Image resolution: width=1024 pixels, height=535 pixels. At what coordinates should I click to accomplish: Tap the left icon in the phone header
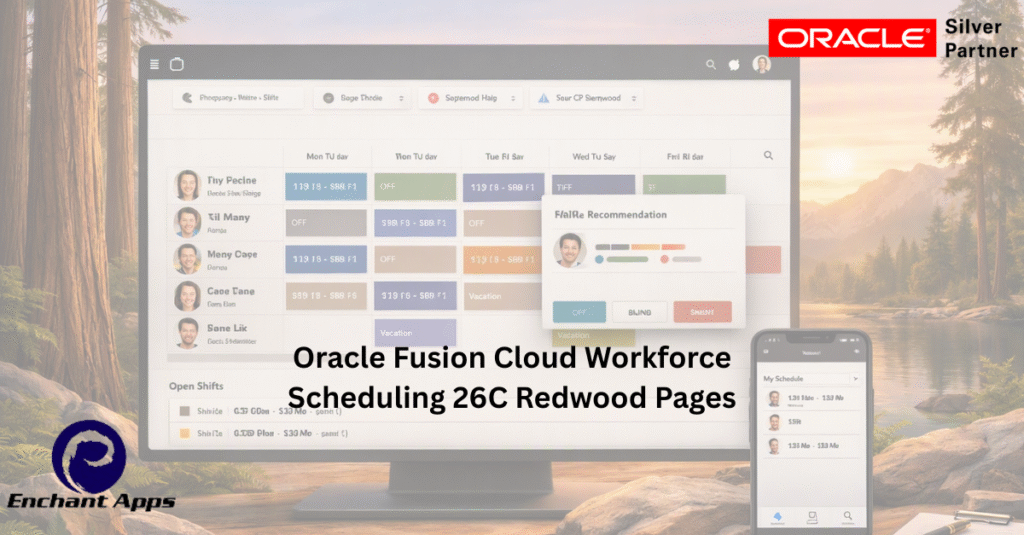(766, 353)
